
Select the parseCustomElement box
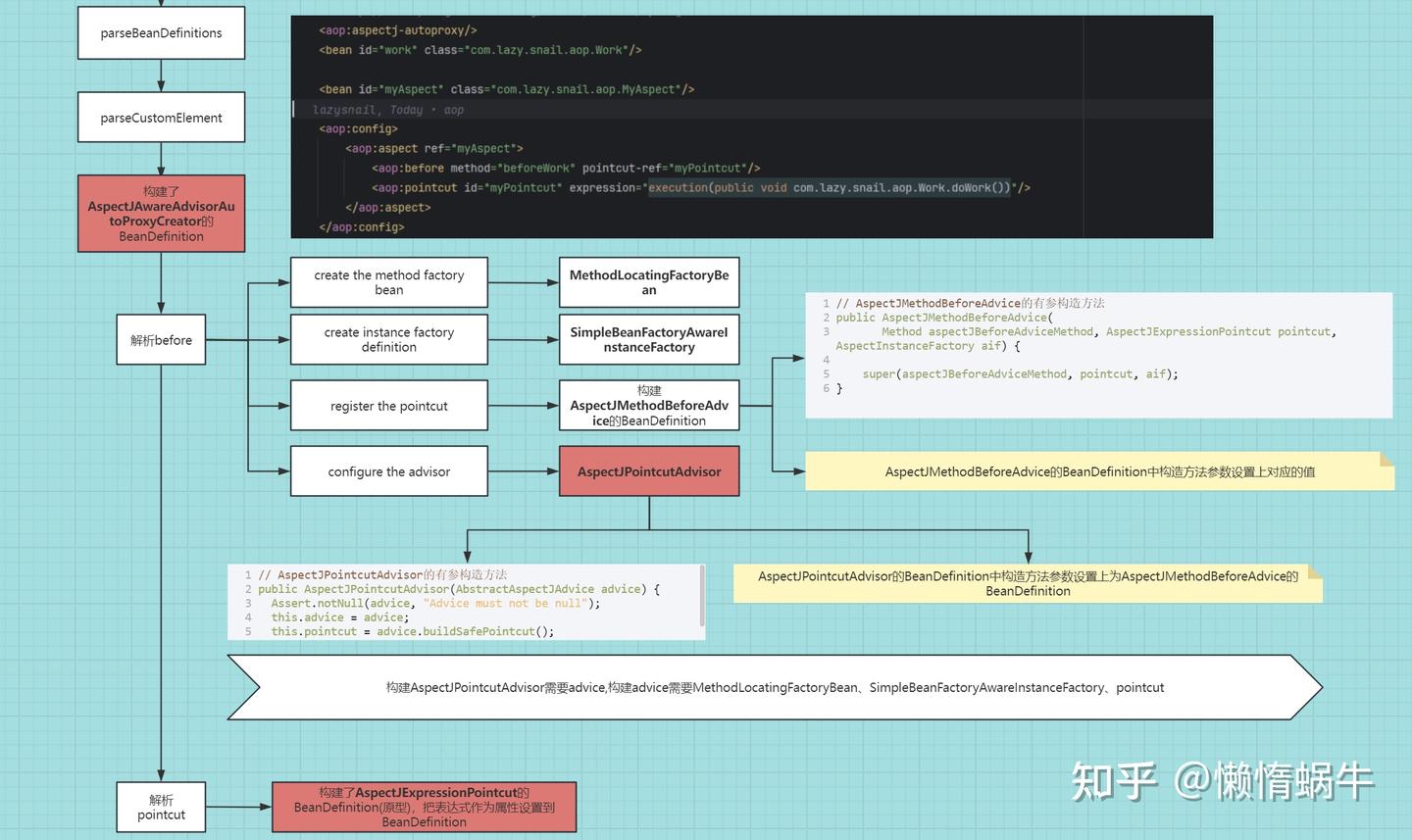click(x=161, y=118)
